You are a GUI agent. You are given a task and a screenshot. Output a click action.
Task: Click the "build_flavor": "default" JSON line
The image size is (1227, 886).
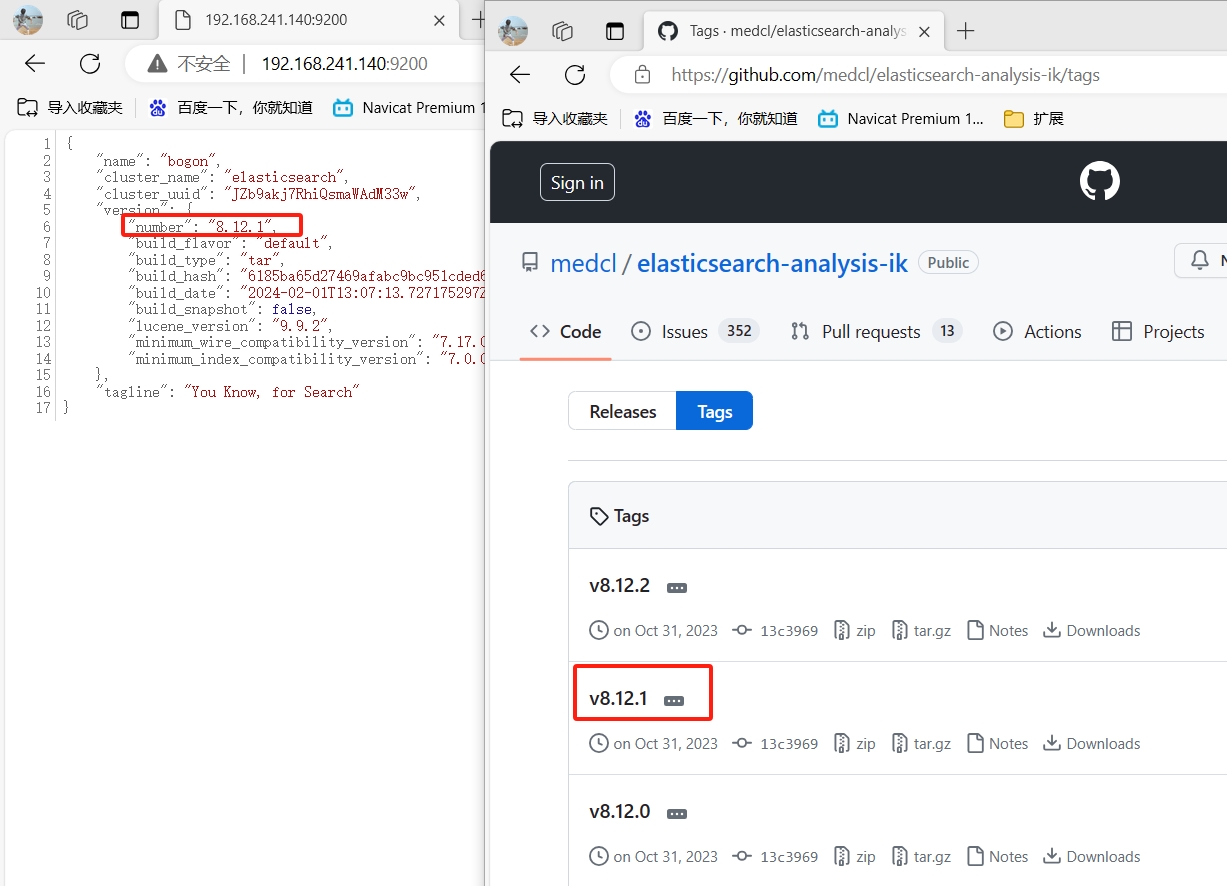point(232,243)
